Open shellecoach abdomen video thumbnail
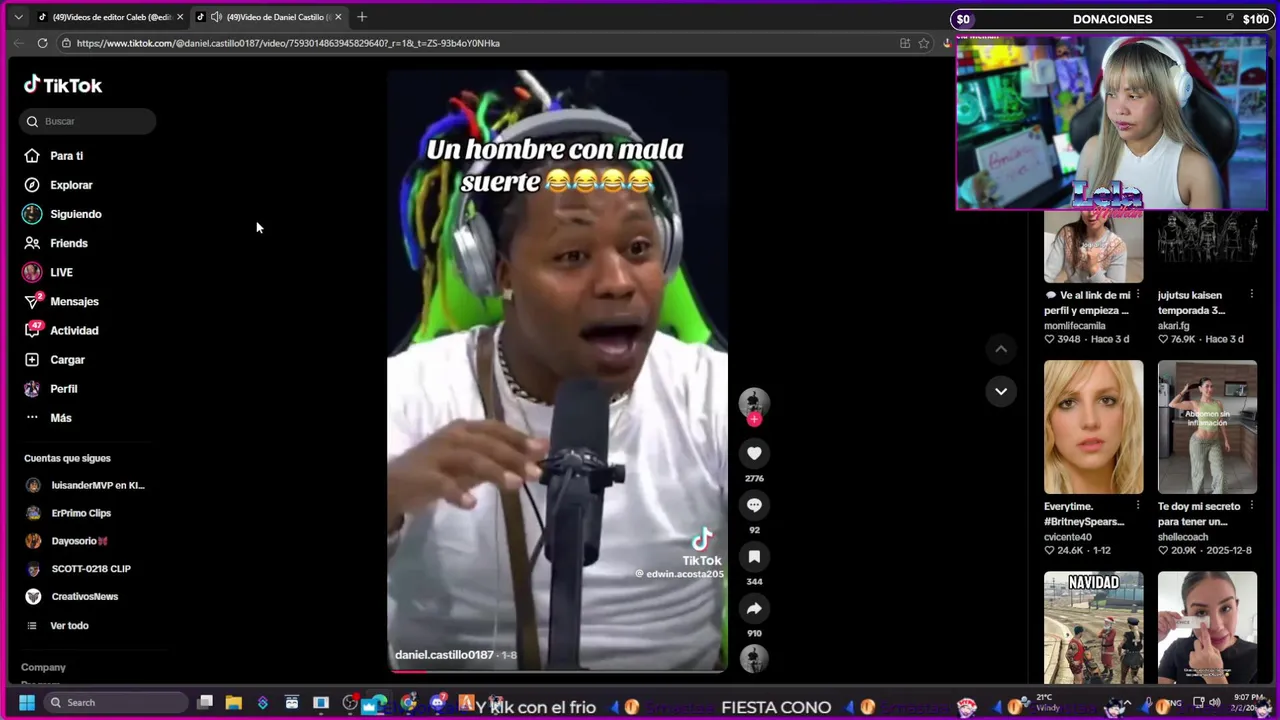The image size is (1280, 720). click(x=1207, y=427)
